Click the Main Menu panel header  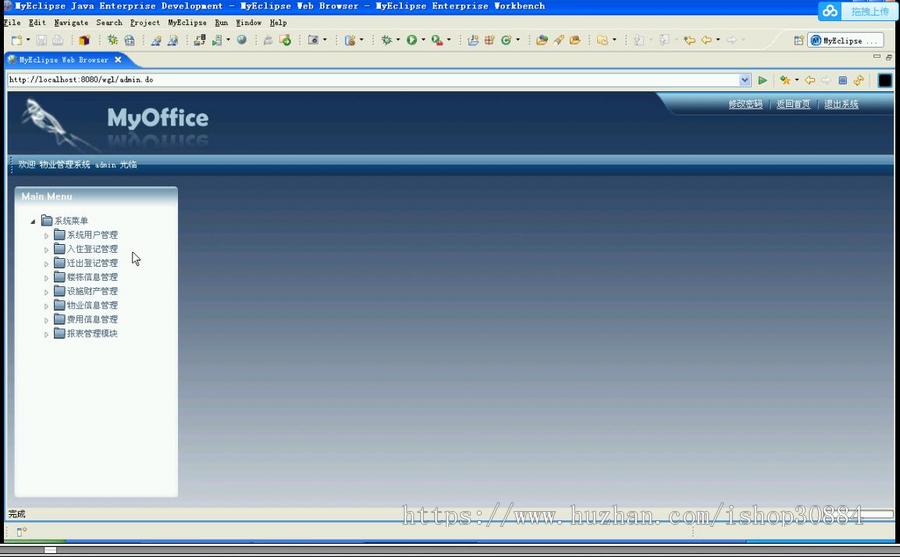tap(96, 196)
